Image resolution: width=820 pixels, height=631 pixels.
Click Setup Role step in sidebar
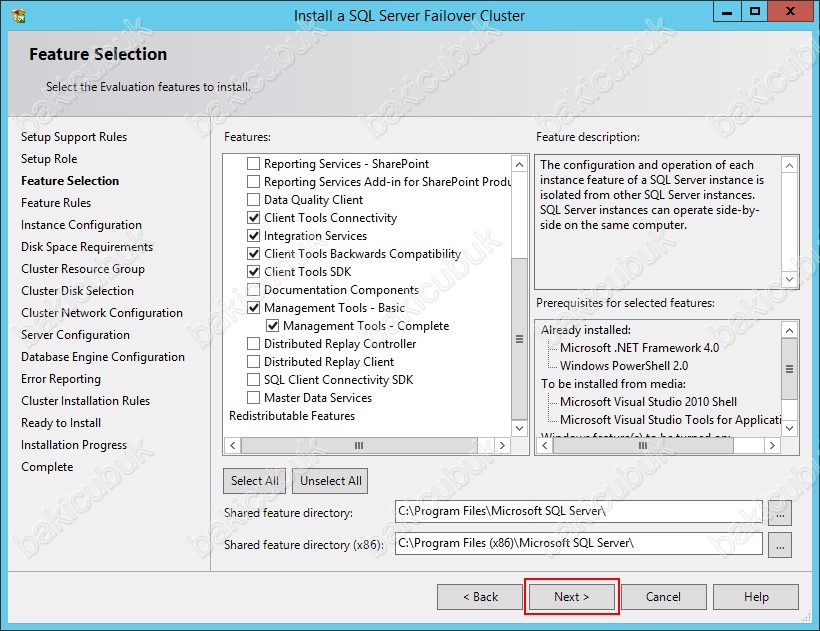pyautogui.click(x=49, y=159)
